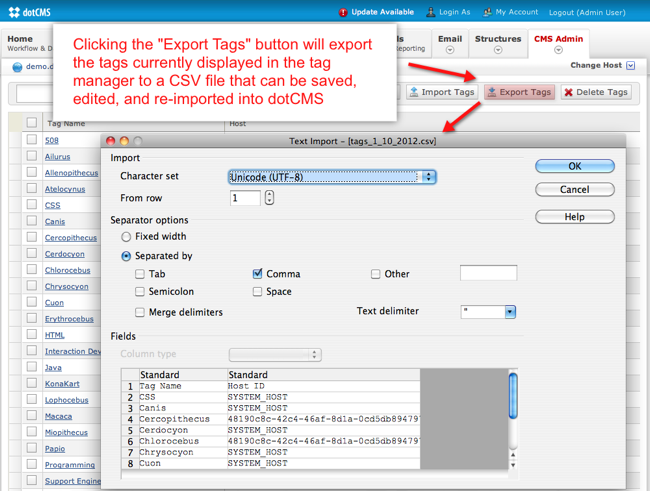This screenshot has width=650, height=491.
Task: Select the Fixed width radio option
Action: coord(126,237)
